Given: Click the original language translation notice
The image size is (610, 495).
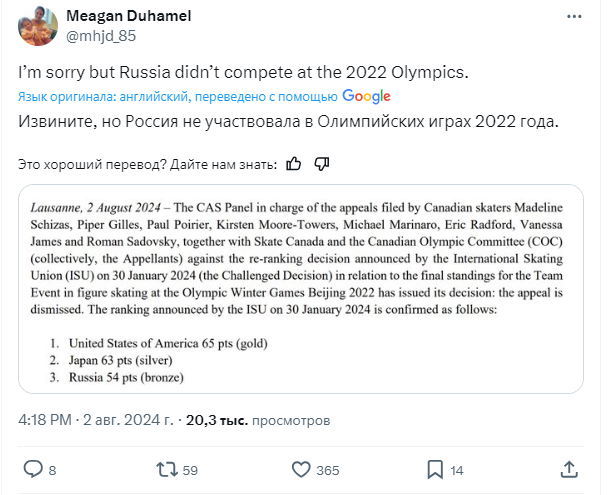Looking at the screenshot, I should (x=178, y=97).
